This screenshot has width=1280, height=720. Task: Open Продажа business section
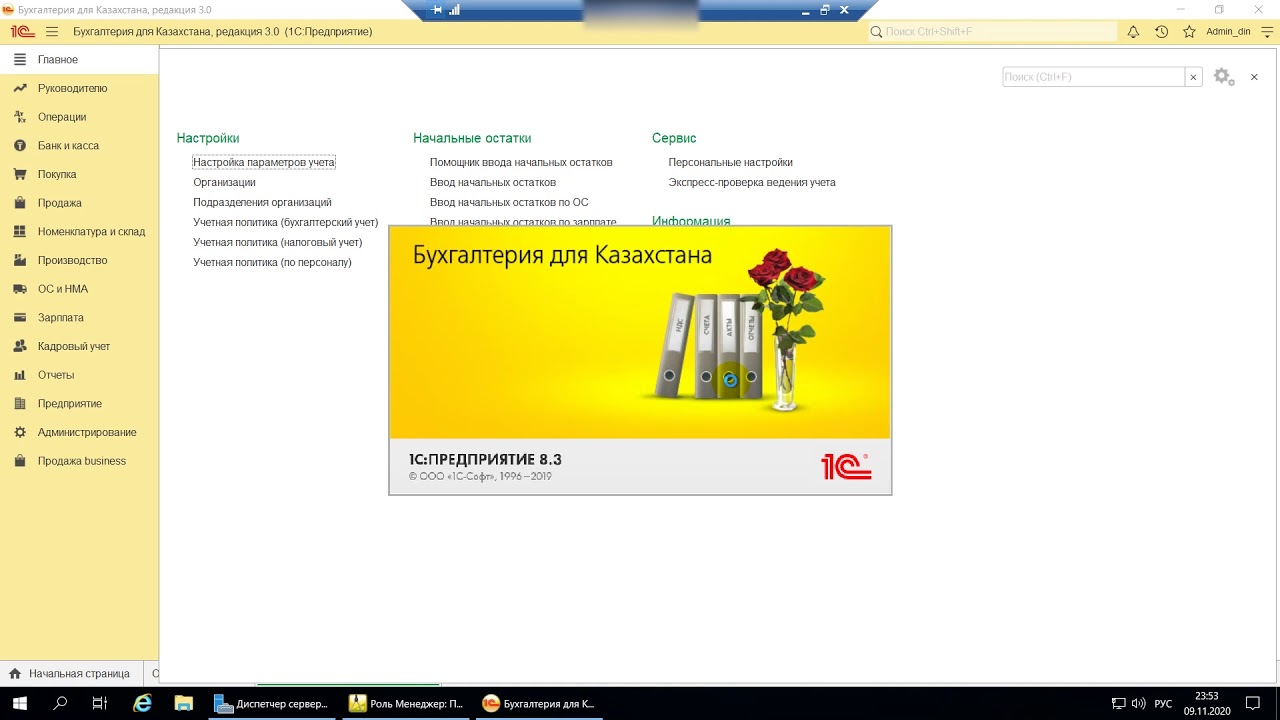tap(79, 461)
